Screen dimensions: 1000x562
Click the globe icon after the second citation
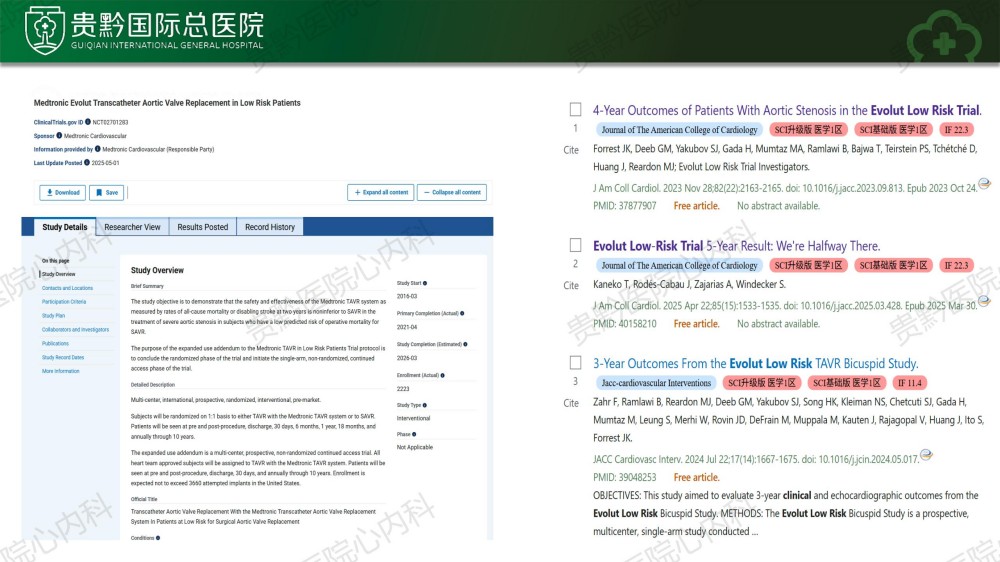point(984,302)
